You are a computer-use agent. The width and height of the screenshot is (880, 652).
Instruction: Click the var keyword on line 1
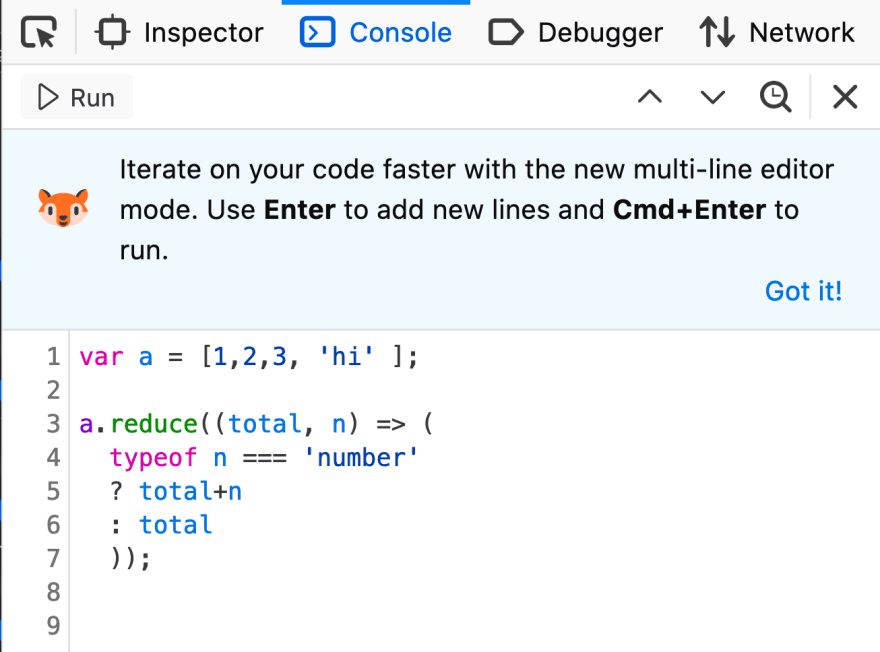point(101,357)
